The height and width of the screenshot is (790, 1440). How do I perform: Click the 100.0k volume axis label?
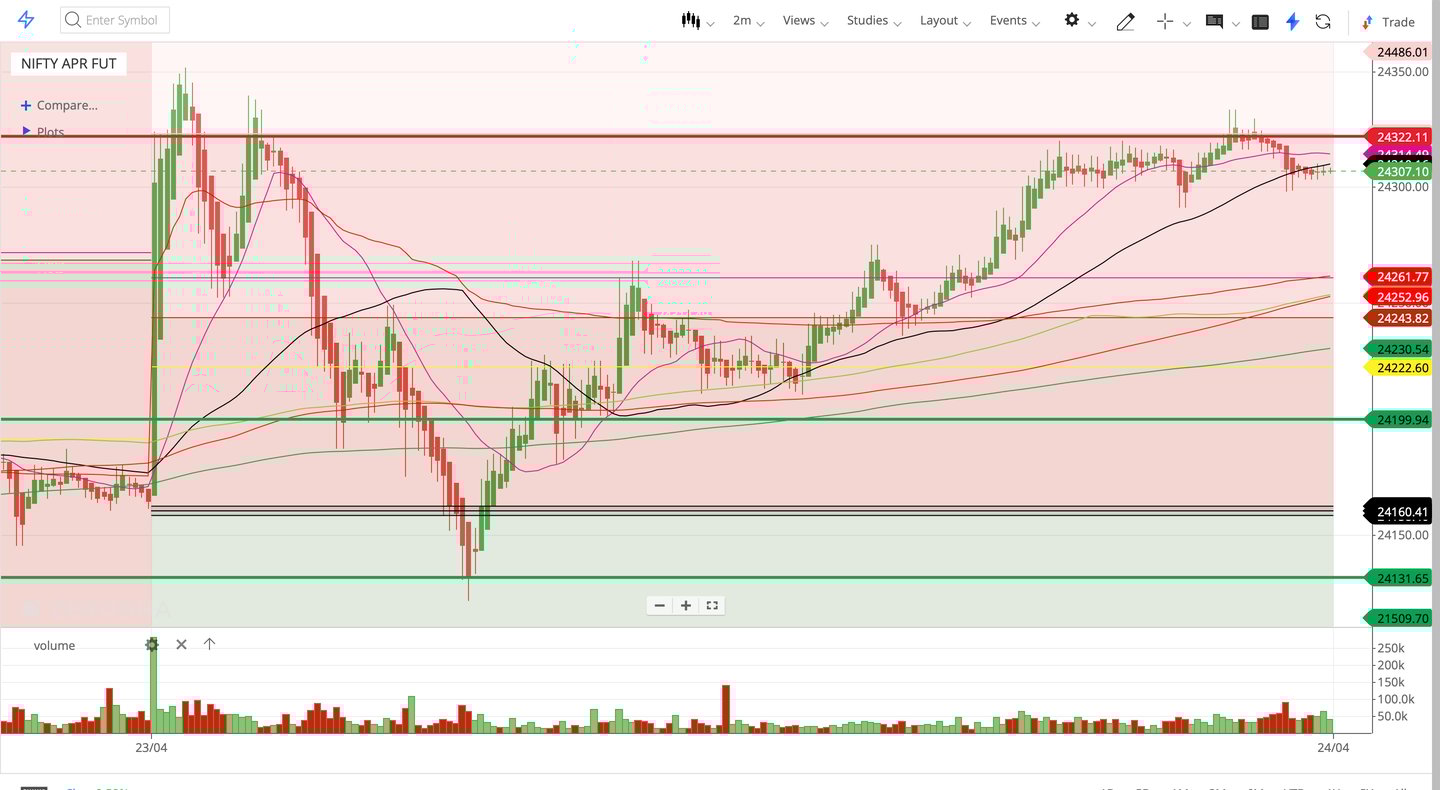coord(1396,699)
